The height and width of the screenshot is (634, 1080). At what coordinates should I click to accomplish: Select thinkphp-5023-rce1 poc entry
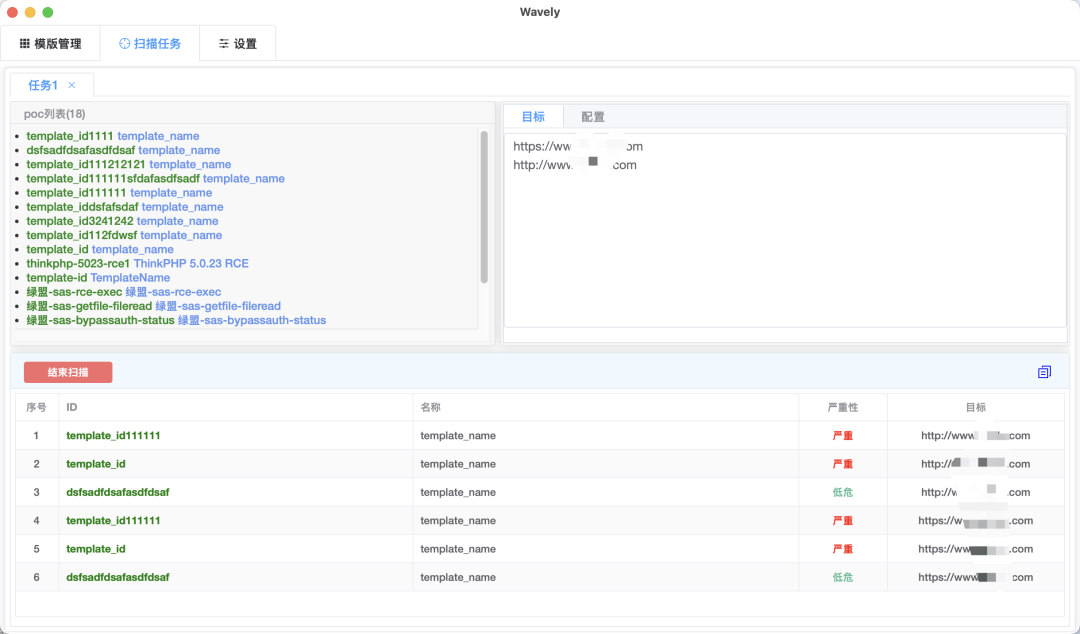138,263
